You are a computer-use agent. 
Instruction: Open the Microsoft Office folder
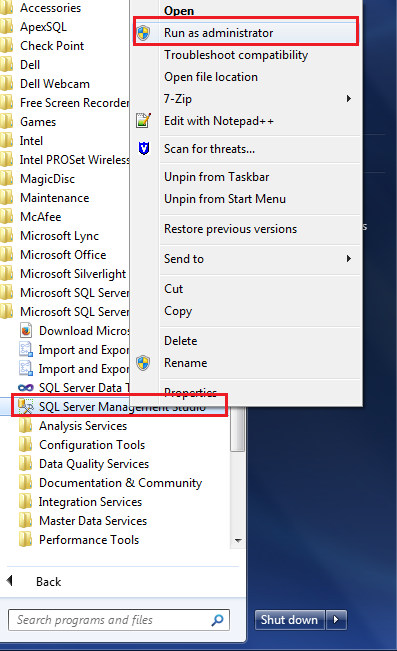click(63, 255)
